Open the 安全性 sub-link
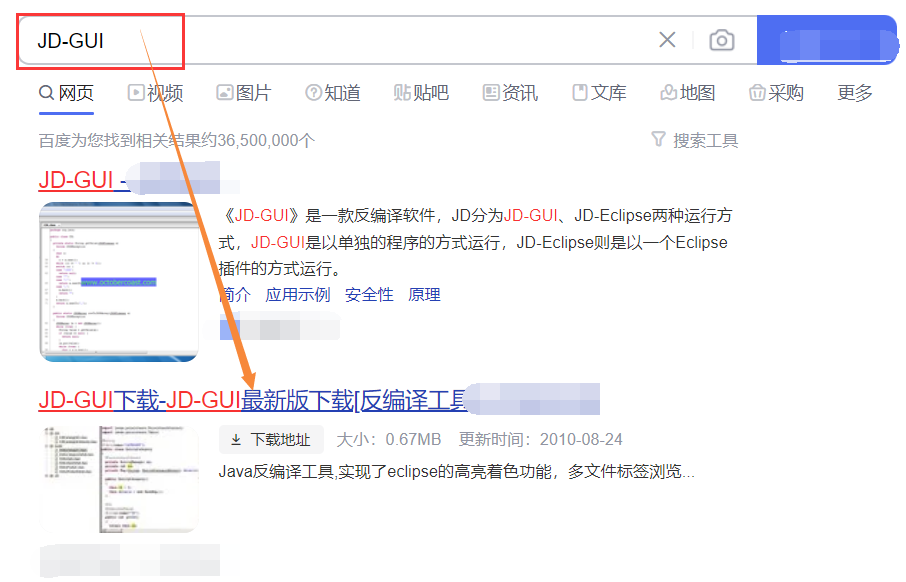 click(369, 295)
